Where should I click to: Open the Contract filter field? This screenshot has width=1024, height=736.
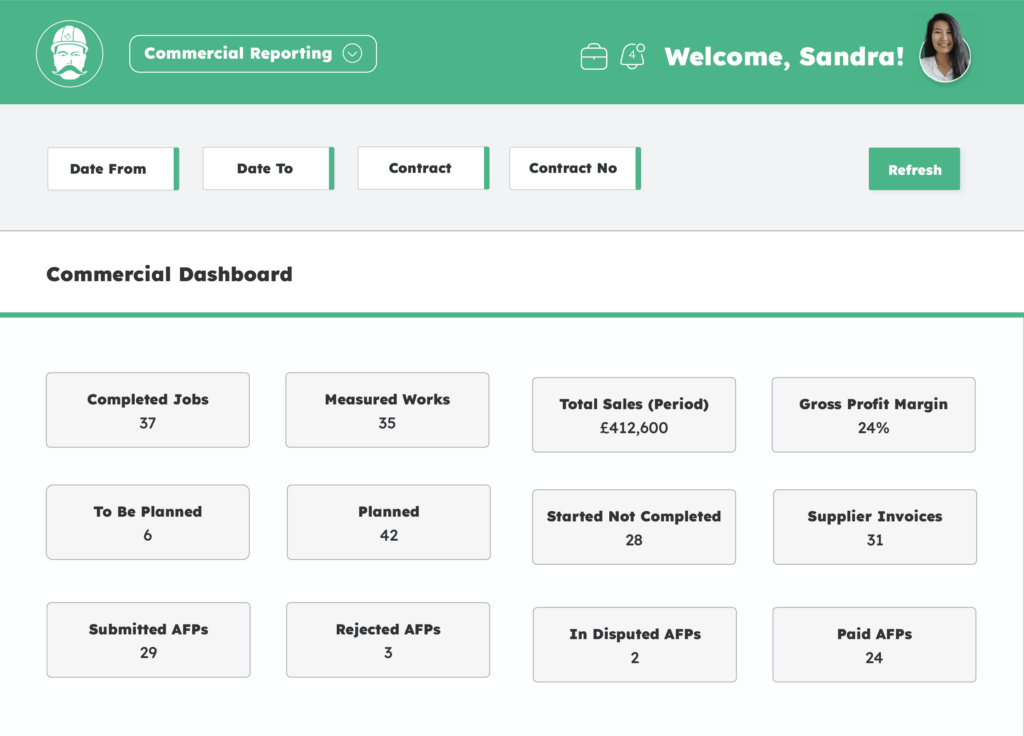click(424, 168)
